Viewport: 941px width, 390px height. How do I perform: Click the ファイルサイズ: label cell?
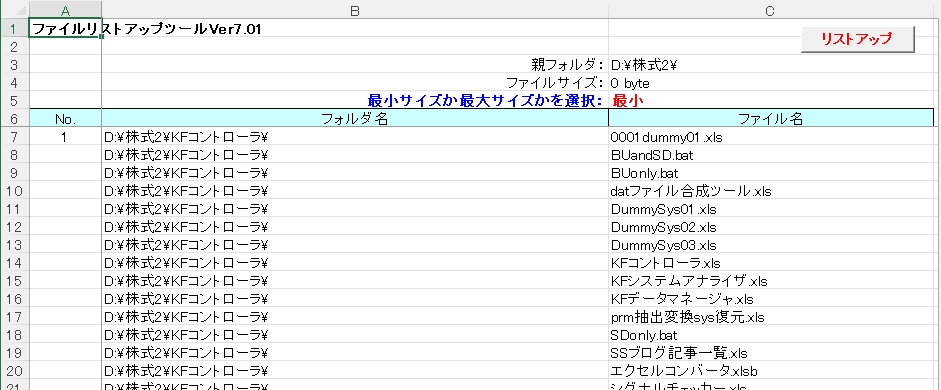point(555,82)
